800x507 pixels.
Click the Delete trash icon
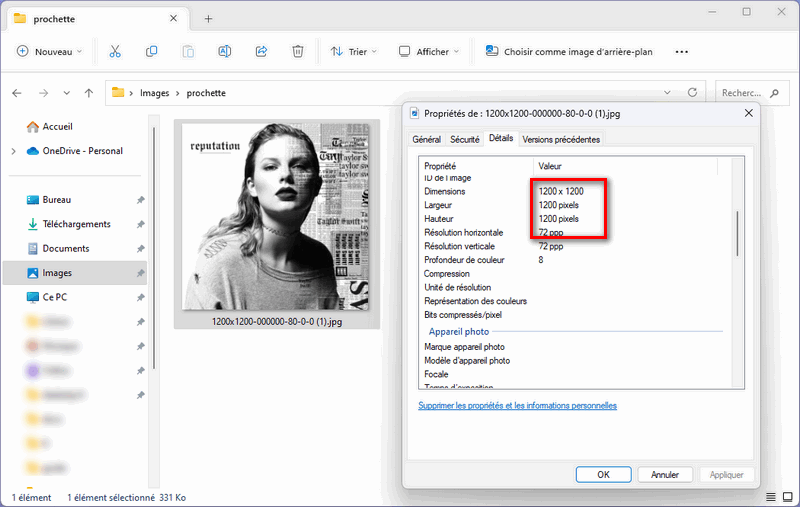298,52
